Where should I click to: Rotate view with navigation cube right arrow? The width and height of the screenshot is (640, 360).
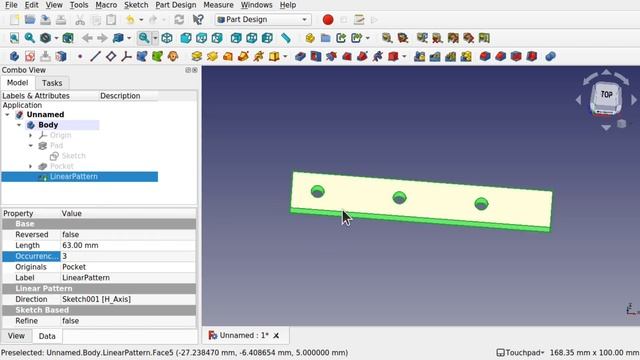pyautogui.click(x=634, y=99)
